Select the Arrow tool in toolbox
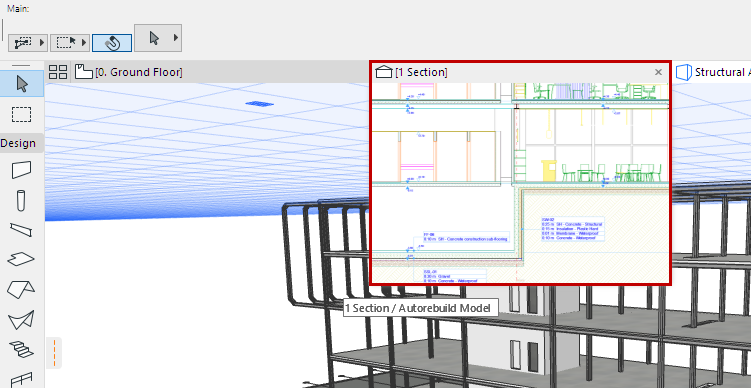The image size is (751, 388). point(22,84)
